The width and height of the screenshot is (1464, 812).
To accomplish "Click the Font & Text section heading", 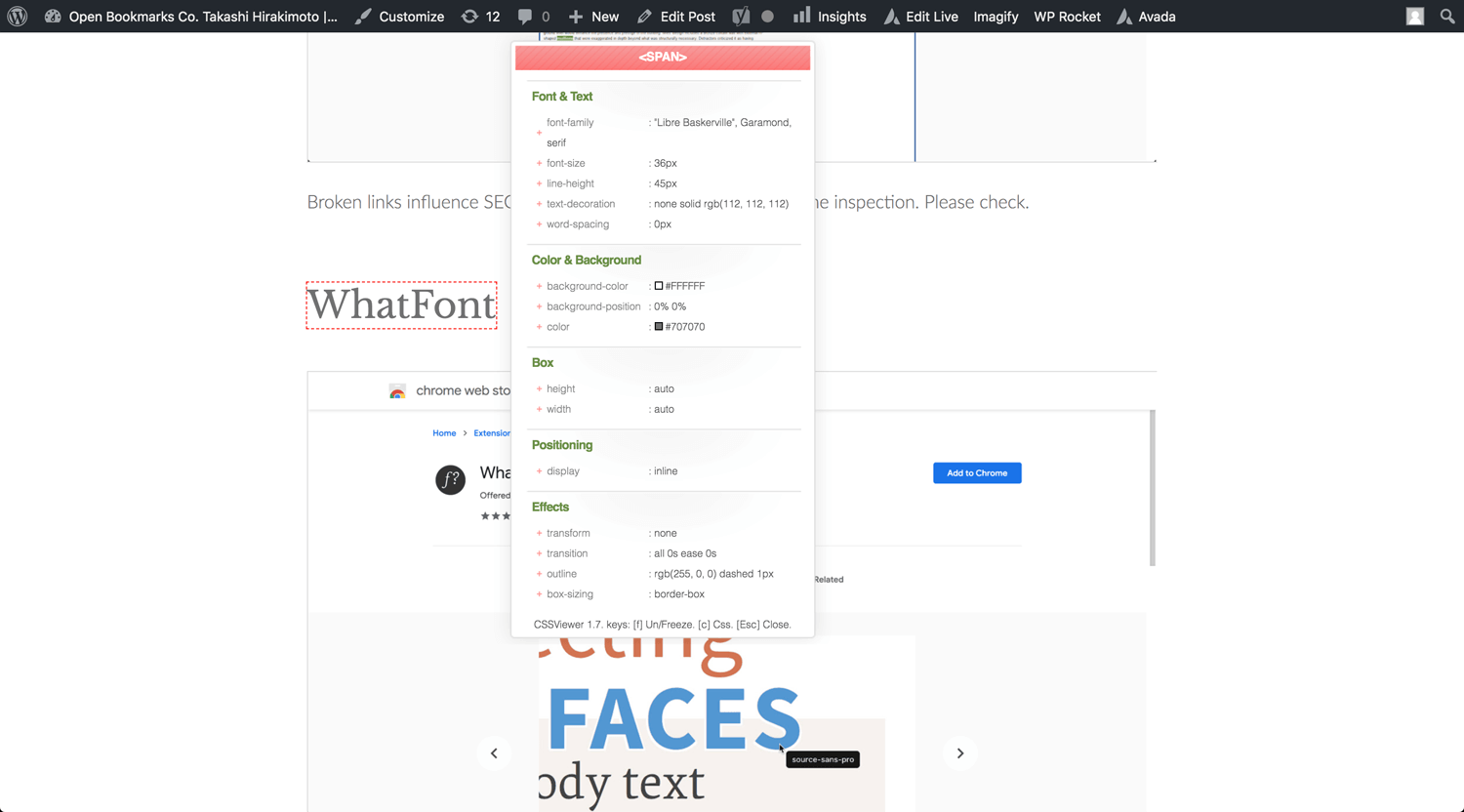I will [562, 97].
